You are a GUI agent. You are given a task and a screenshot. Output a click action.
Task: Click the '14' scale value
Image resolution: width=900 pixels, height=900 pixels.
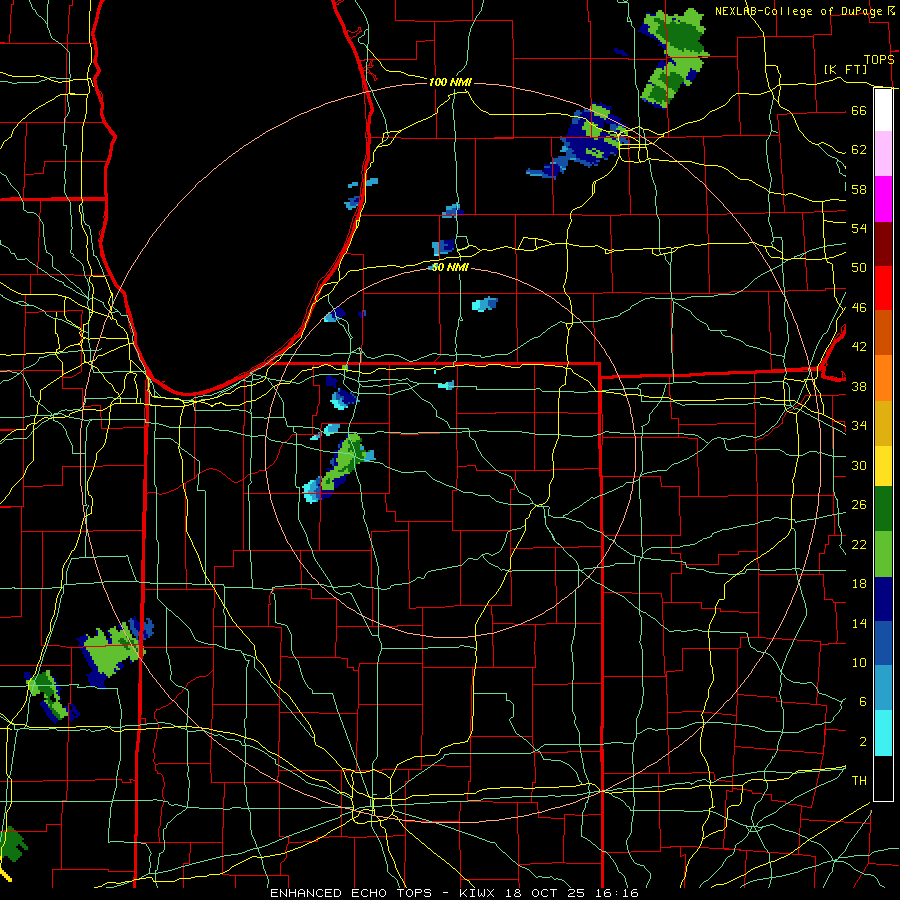coord(859,623)
